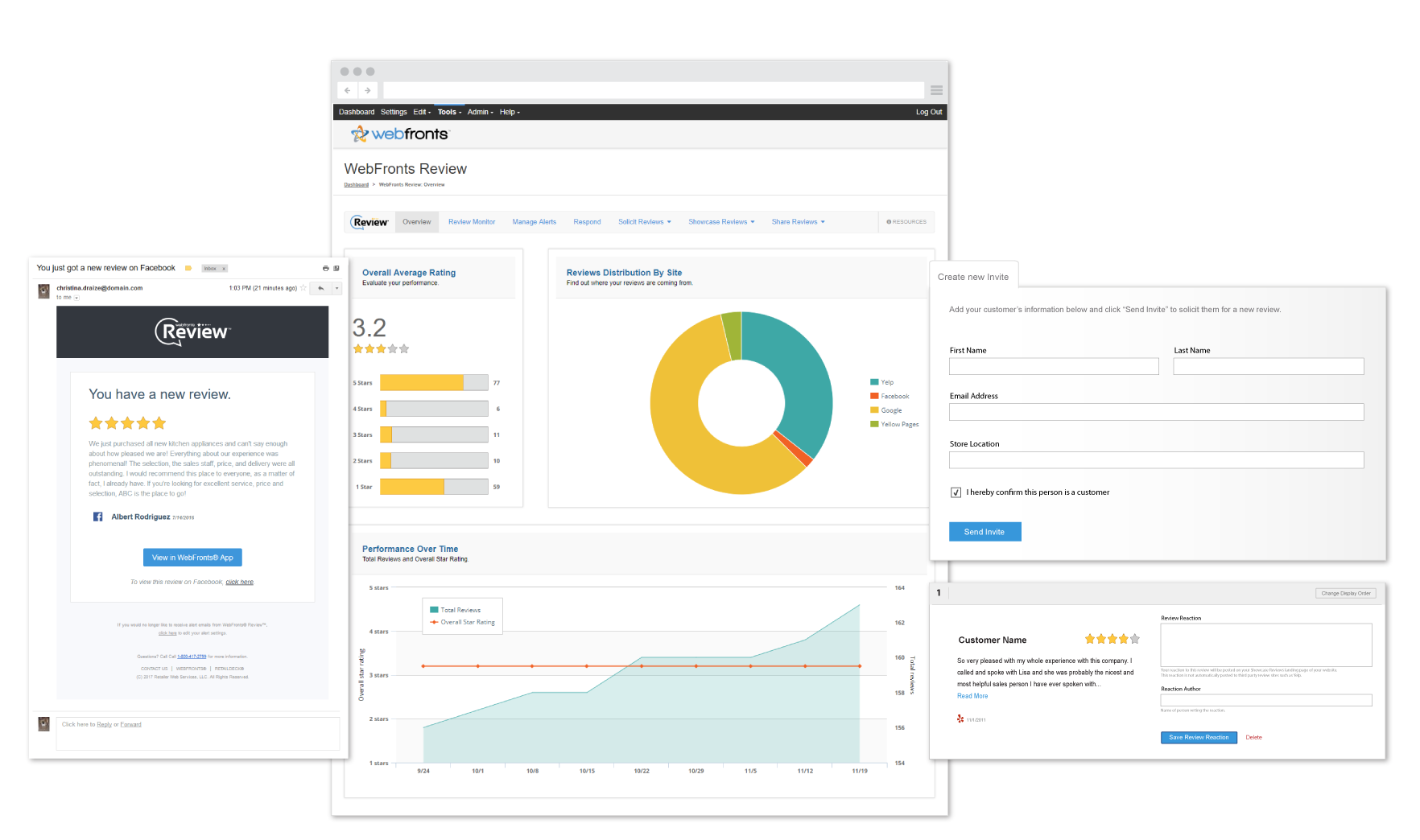Click the star rating under 3.2
Image resolution: width=1420 pixels, height=840 pixels.
coord(381,349)
